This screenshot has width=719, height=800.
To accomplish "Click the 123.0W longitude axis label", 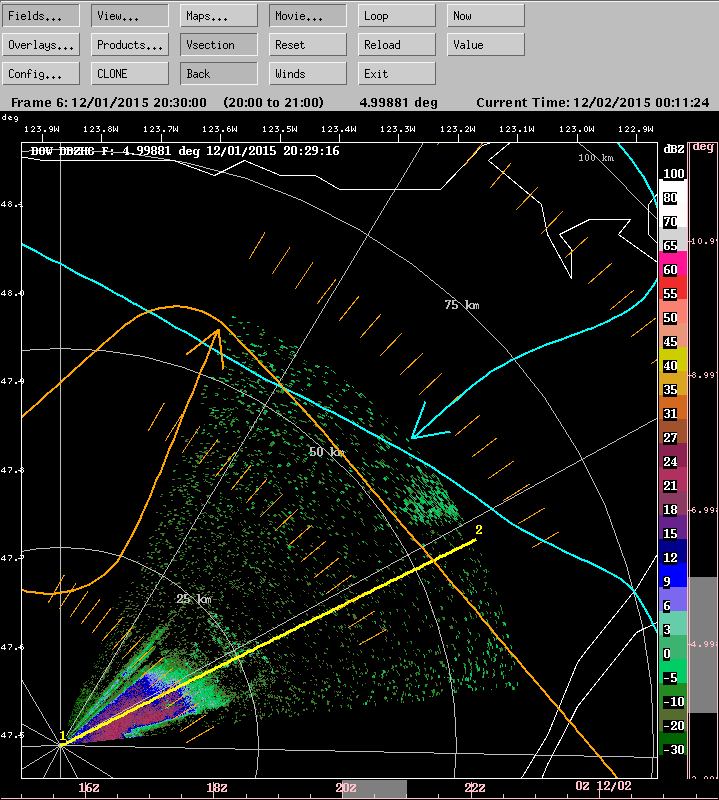I will coord(577,129).
